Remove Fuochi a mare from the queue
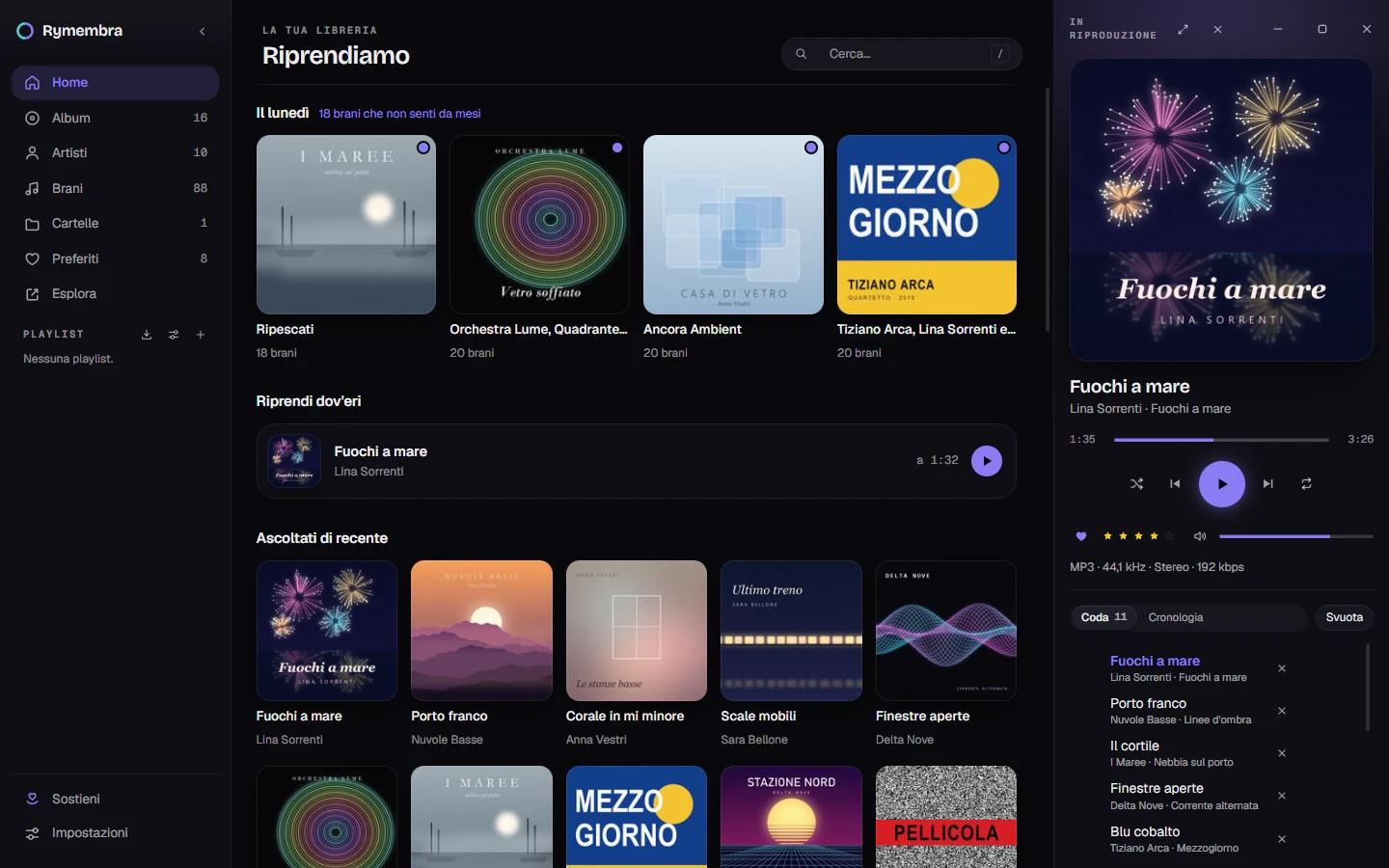This screenshot has height=868, width=1389. tap(1282, 668)
